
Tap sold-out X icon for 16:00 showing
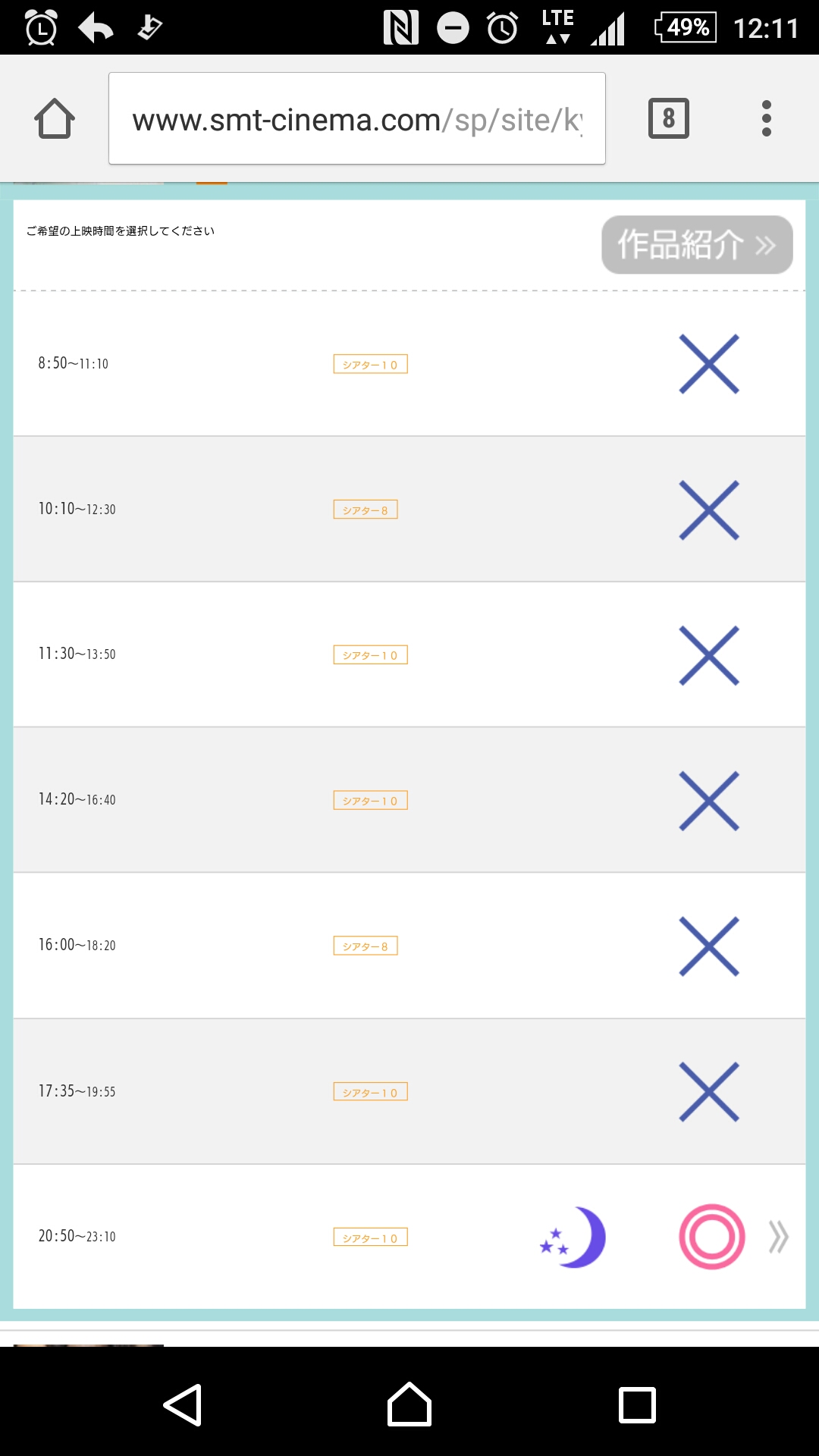coord(708,946)
